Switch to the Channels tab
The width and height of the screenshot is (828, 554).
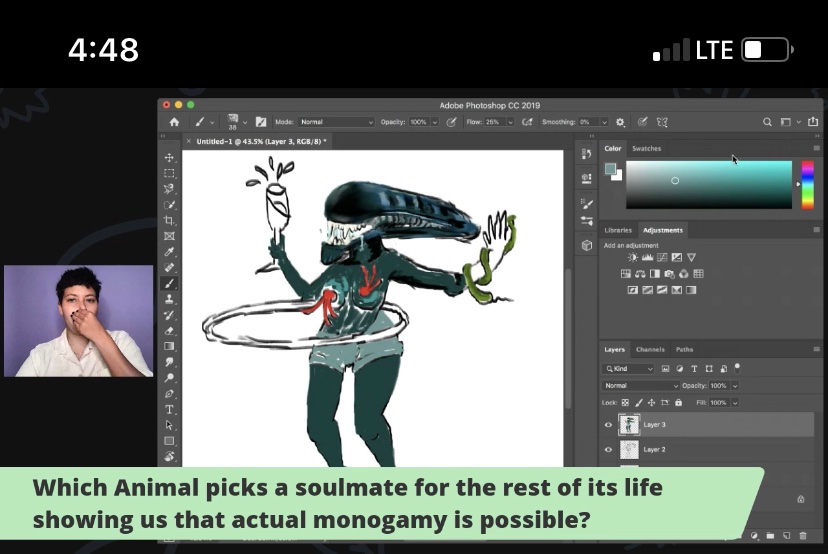pyautogui.click(x=650, y=350)
